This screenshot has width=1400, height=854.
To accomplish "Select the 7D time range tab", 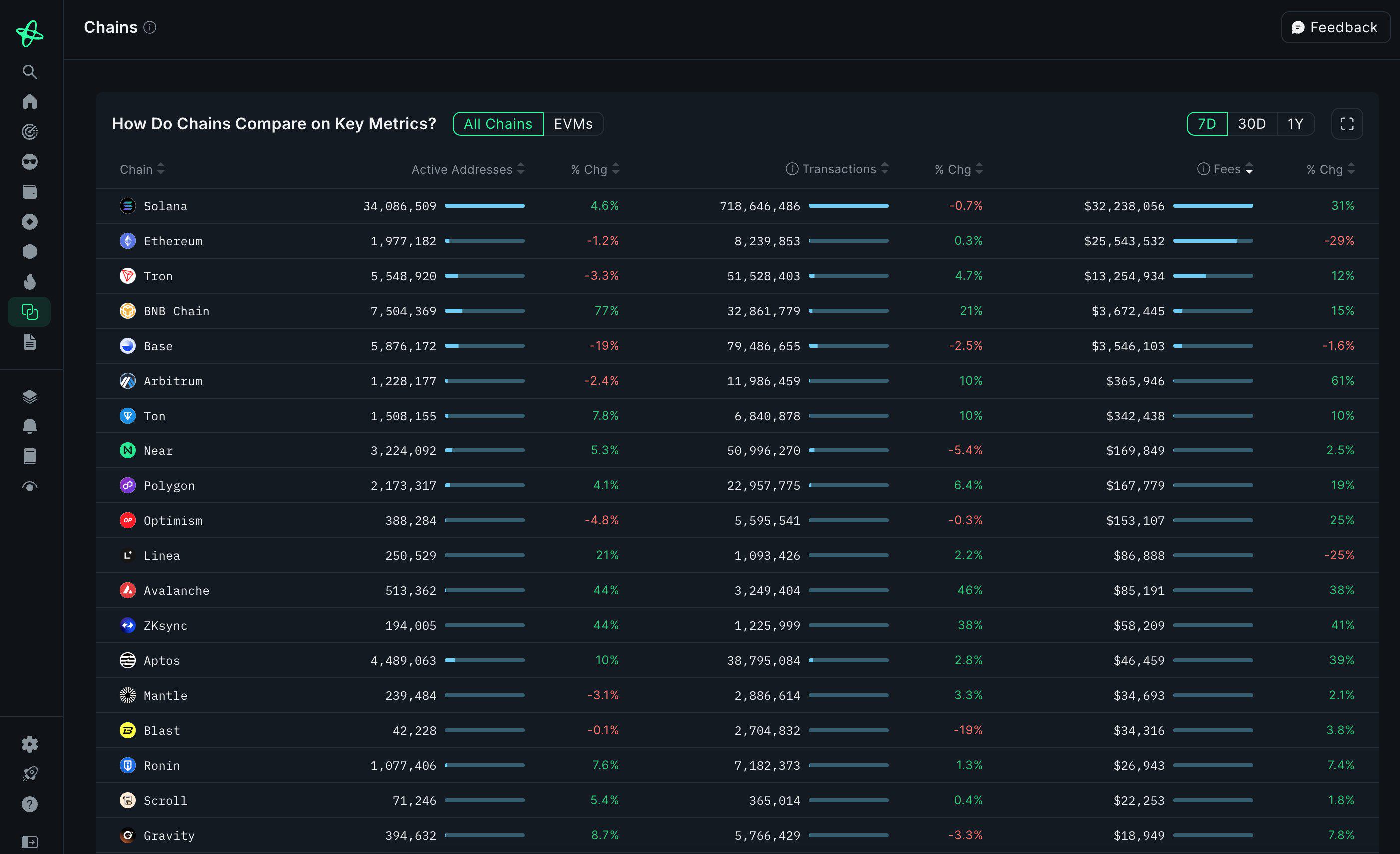I will [x=1206, y=124].
